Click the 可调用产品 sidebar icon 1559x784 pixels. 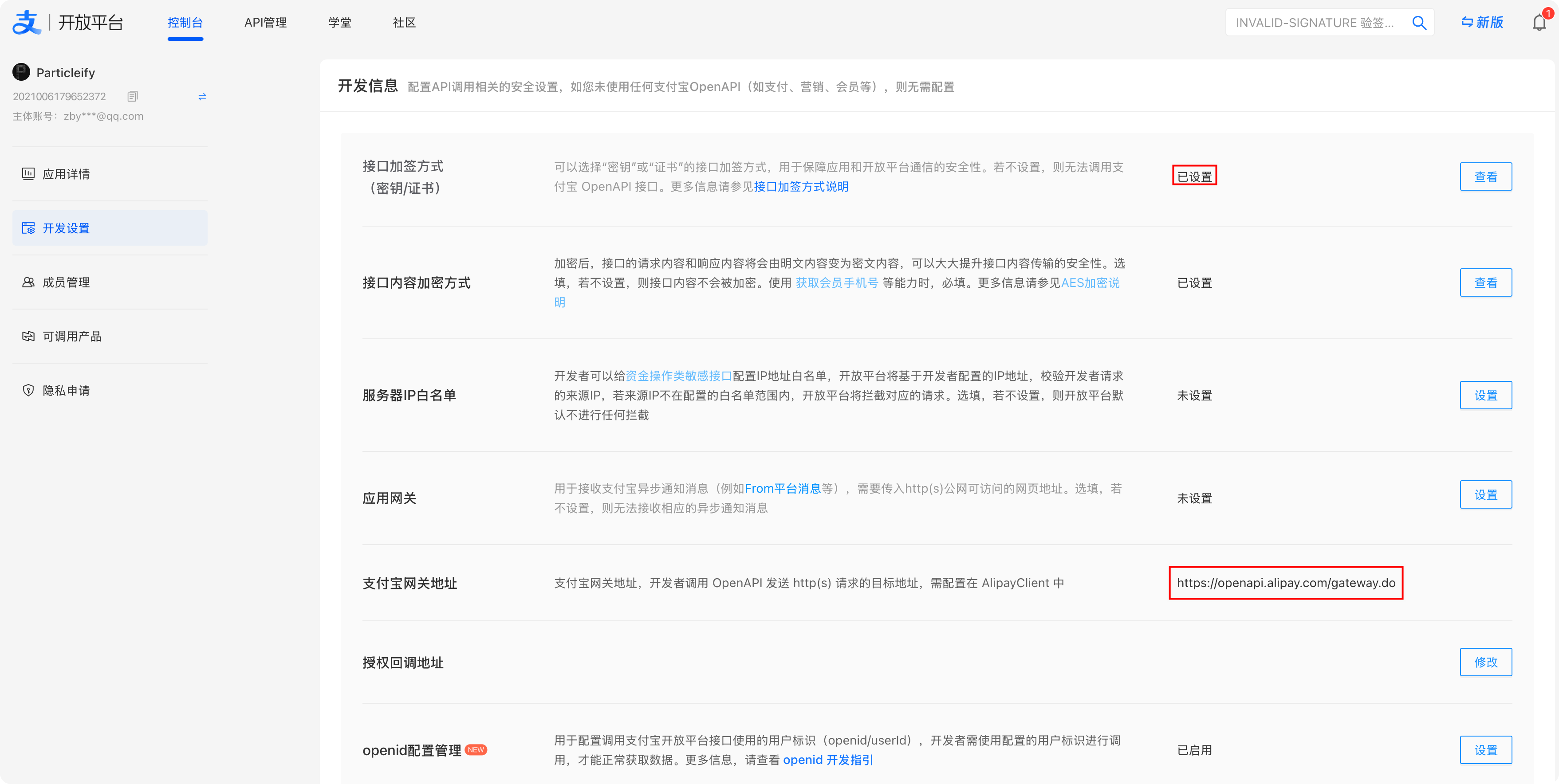[x=28, y=336]
